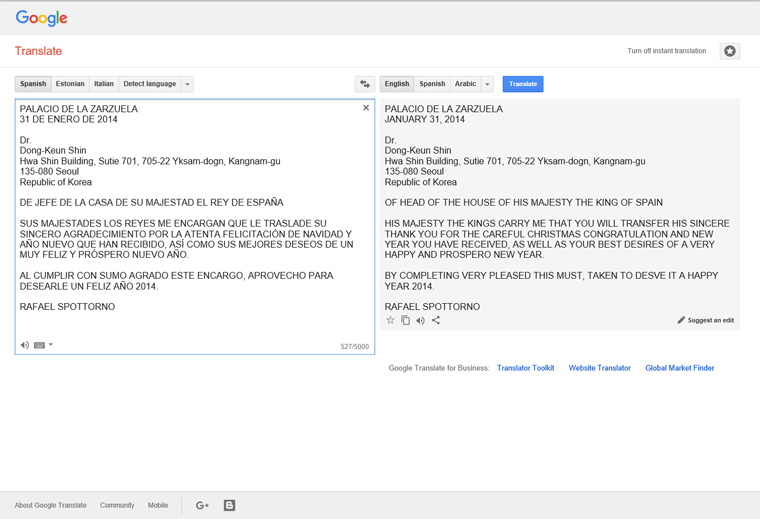Click the 'JANUARY 31, 2014' translated line
This screenshot has height=519, width=760.
pyautogui.click(x=425, y=119)
